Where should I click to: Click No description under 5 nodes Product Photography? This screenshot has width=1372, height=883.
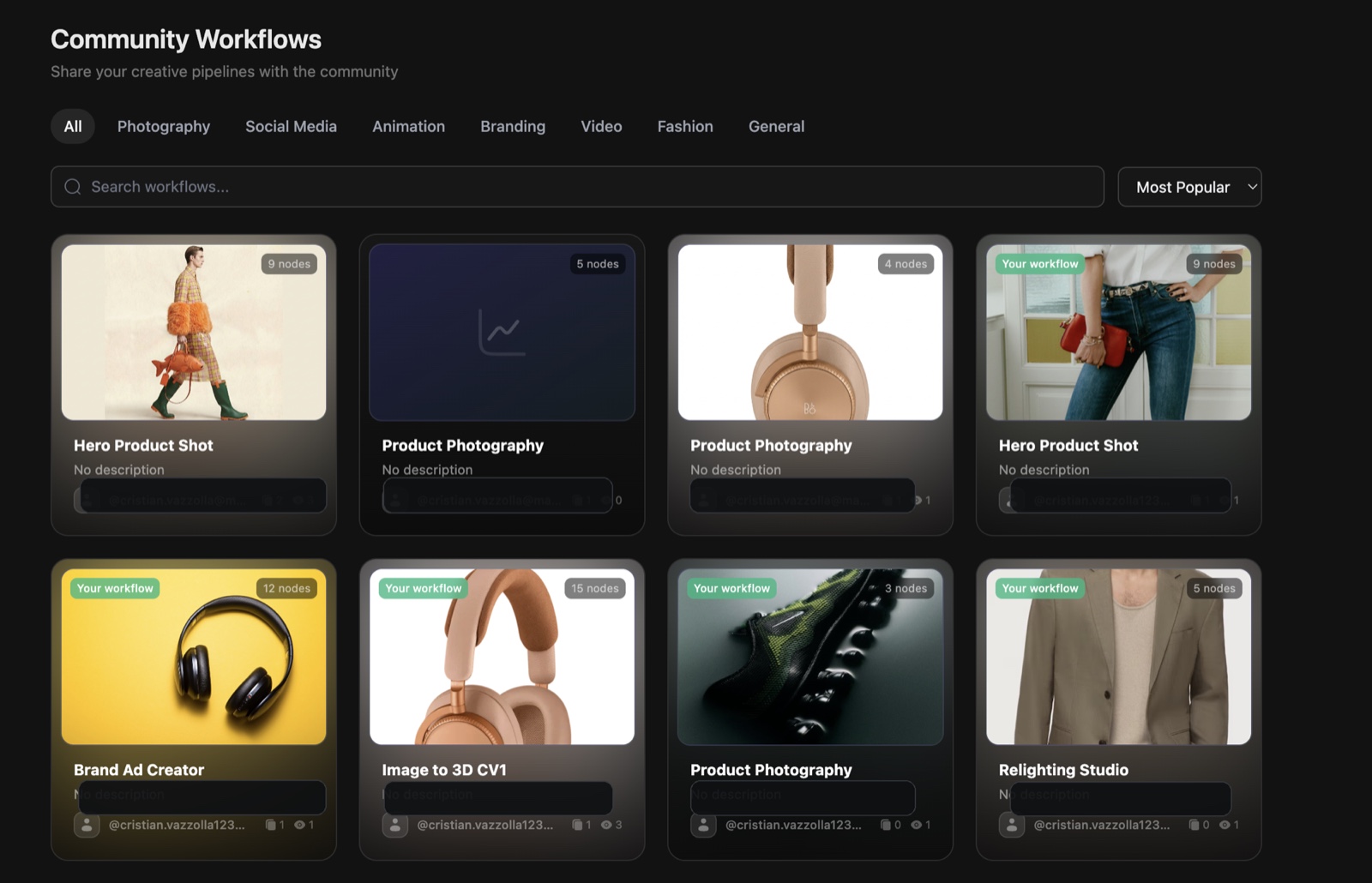coord(427,470)
